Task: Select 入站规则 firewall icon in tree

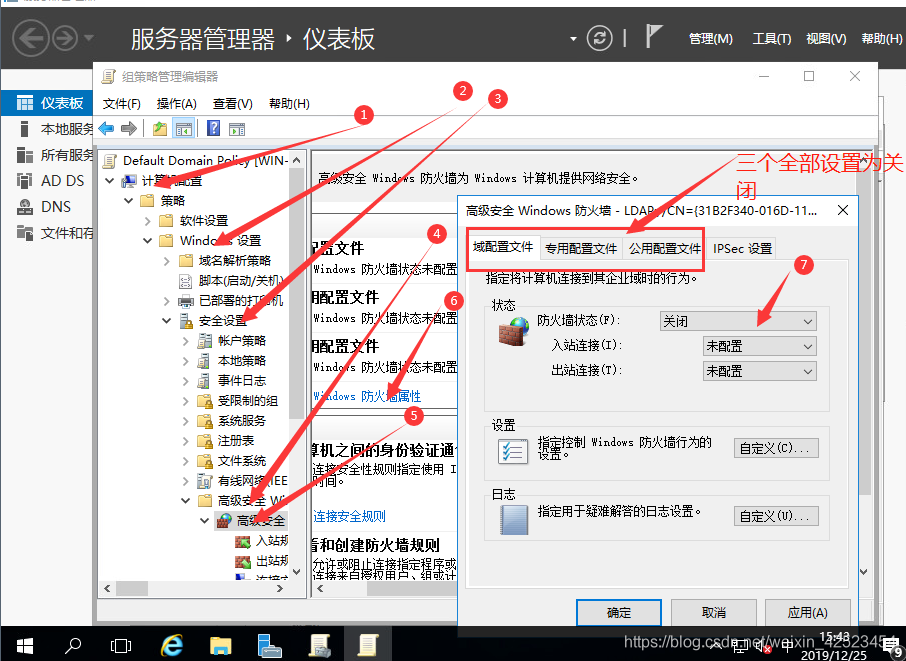Action: [x=243, y=541]
